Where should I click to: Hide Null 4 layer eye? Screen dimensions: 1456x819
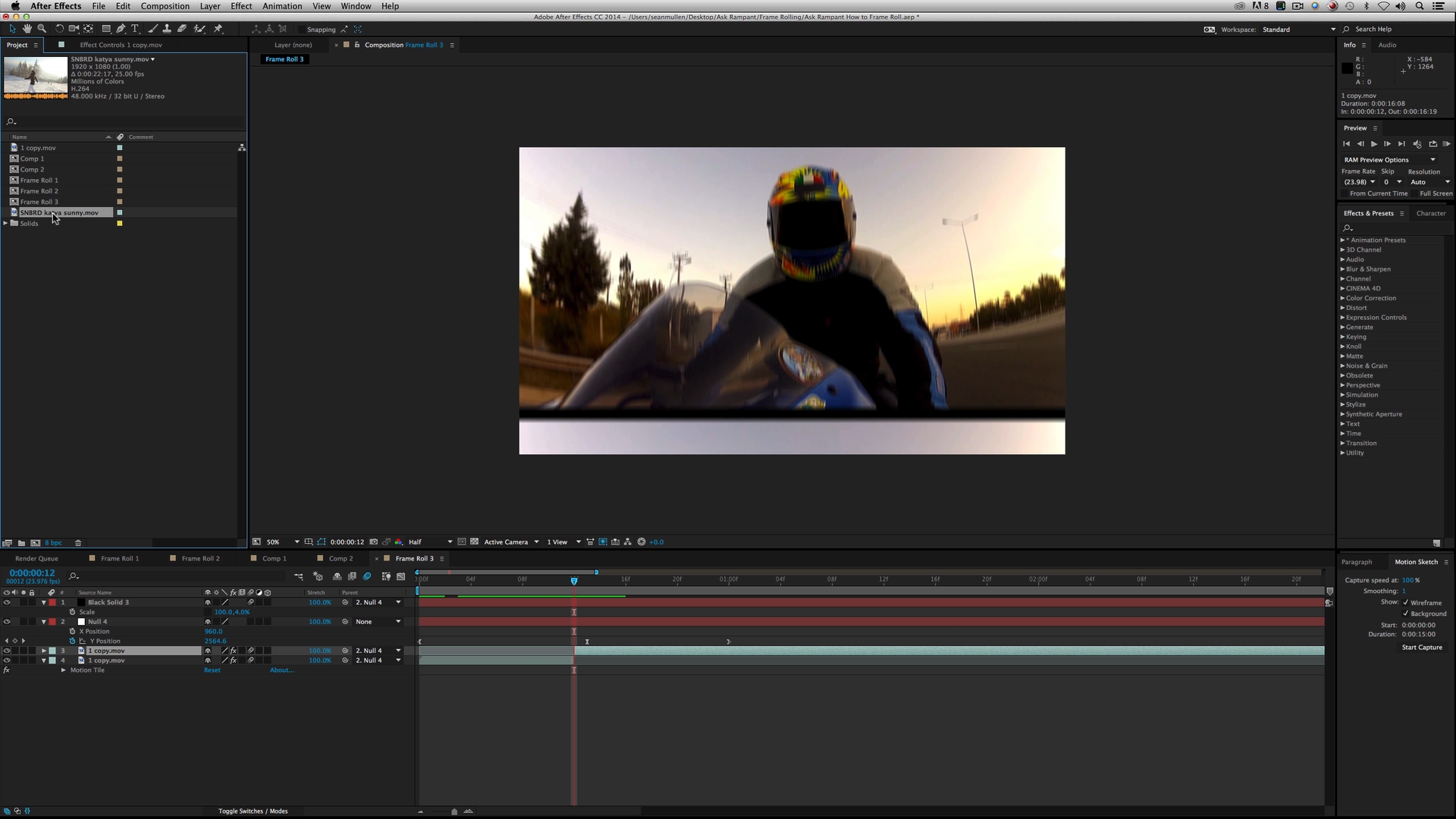tap(7, 622)
